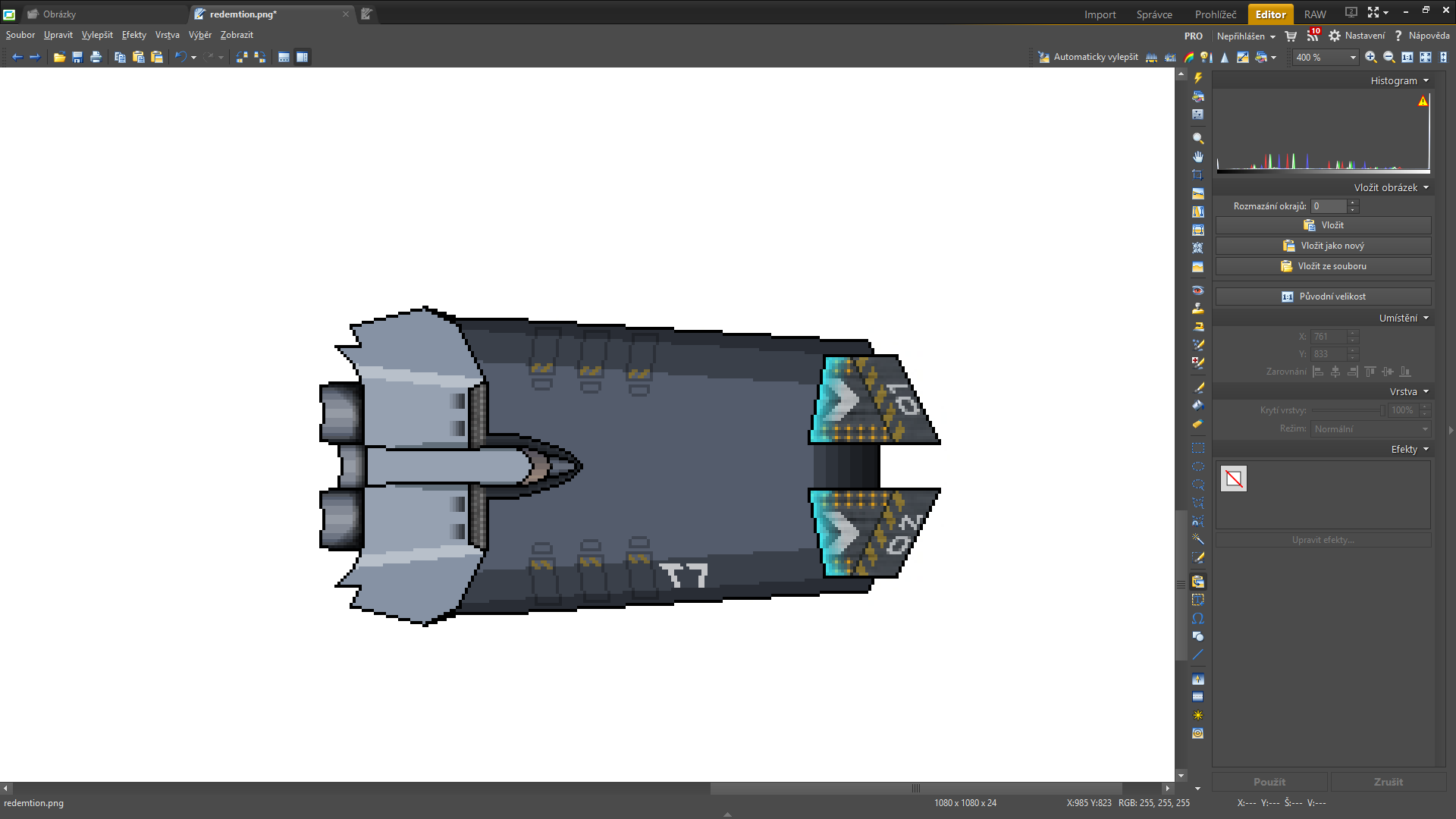Open the resize image tool
The width and height of the screenshot is (1456, 819).
click(x=1243, y=57)
